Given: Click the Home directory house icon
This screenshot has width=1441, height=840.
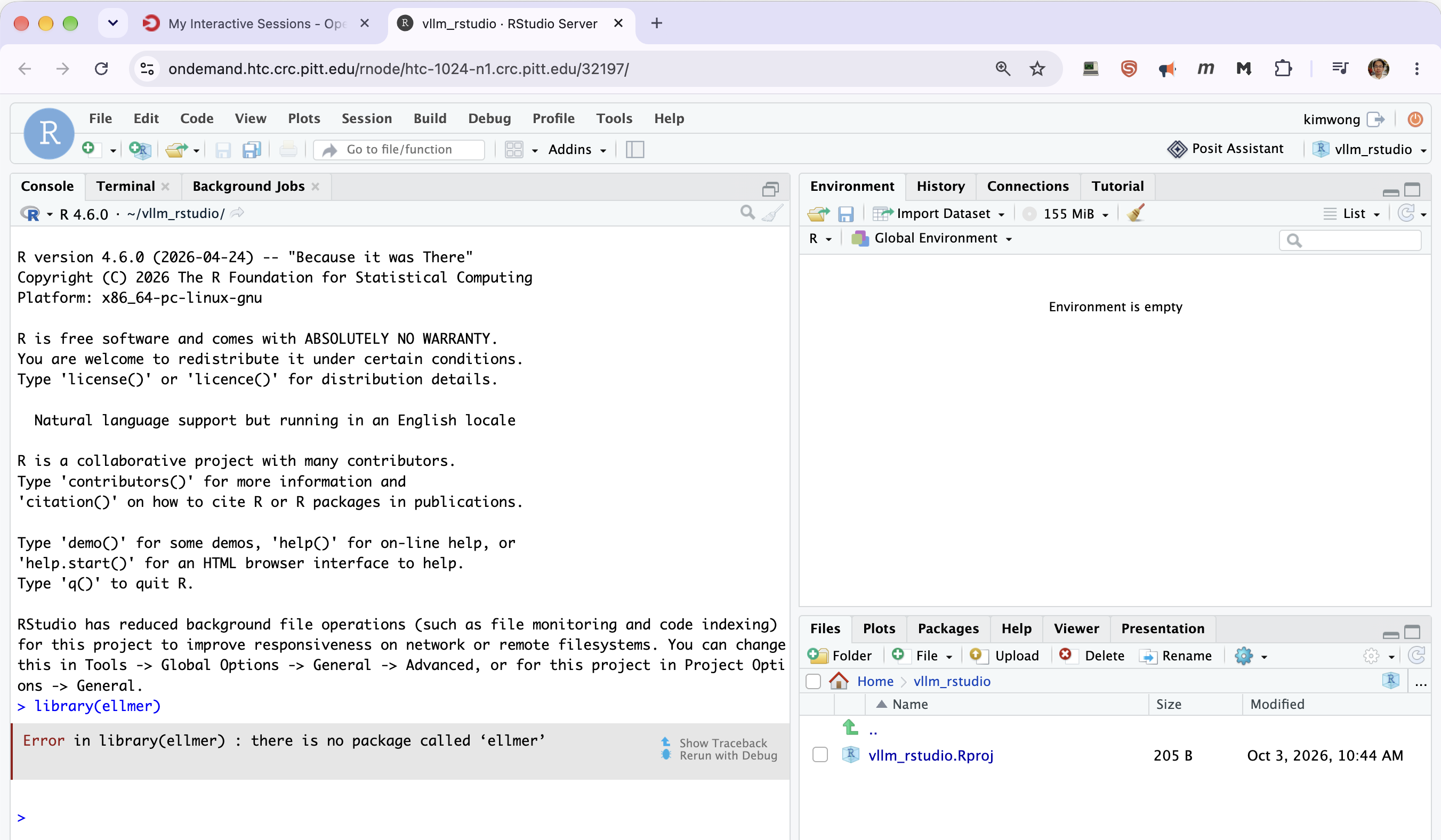Looking at the screenshot, I should pos(839,681).
